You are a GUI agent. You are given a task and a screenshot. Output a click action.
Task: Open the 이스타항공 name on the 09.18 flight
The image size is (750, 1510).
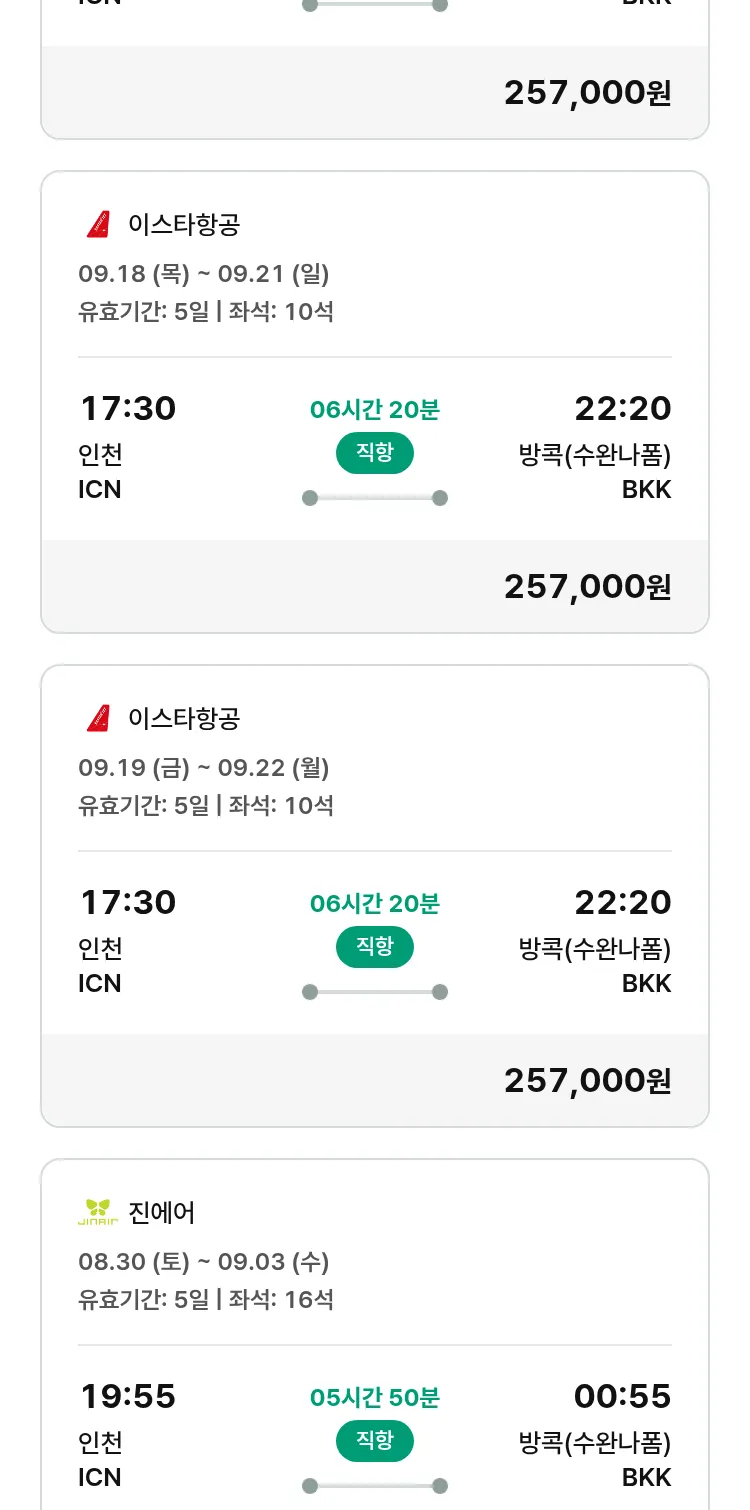184,224
